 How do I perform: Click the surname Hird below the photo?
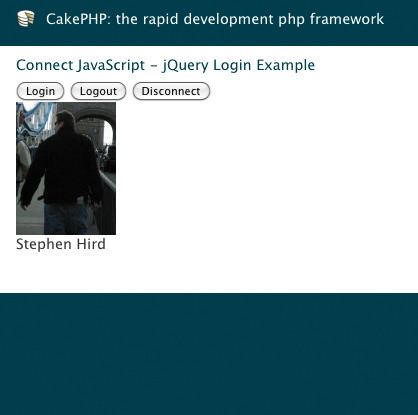click(x=91, y=244)
